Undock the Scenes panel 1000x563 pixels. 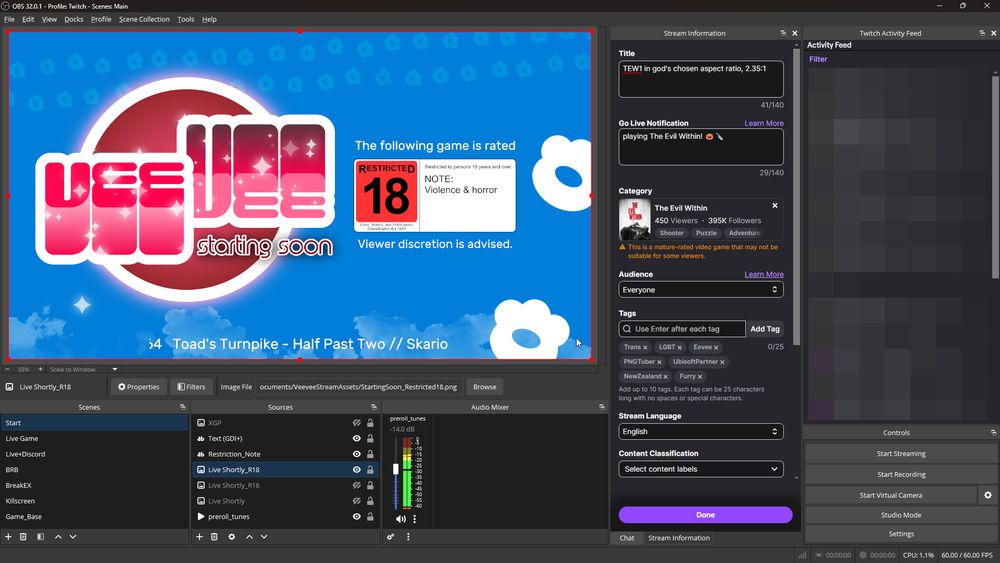coord(182,407)
